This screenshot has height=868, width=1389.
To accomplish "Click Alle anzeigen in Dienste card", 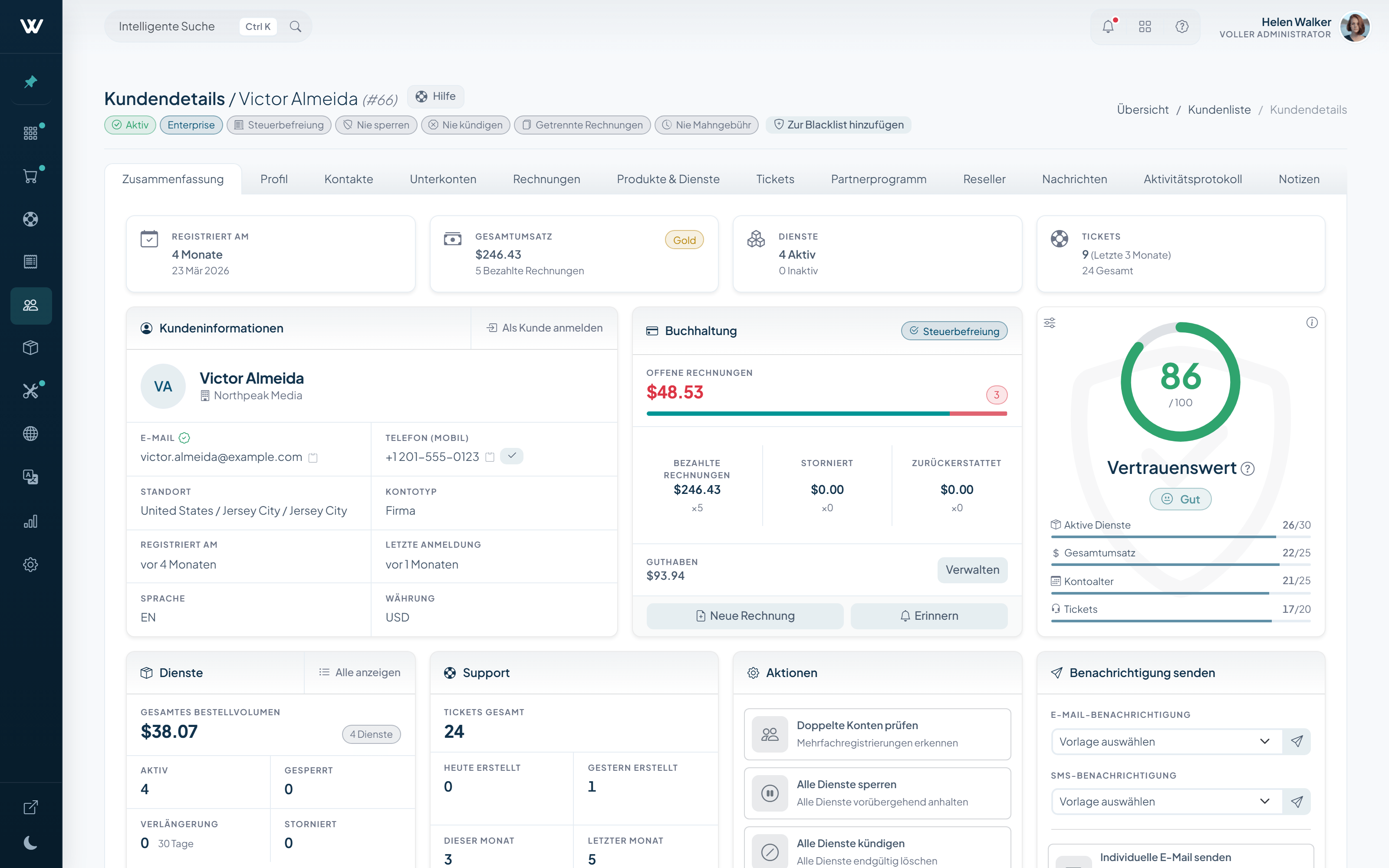I will (360, 672).
